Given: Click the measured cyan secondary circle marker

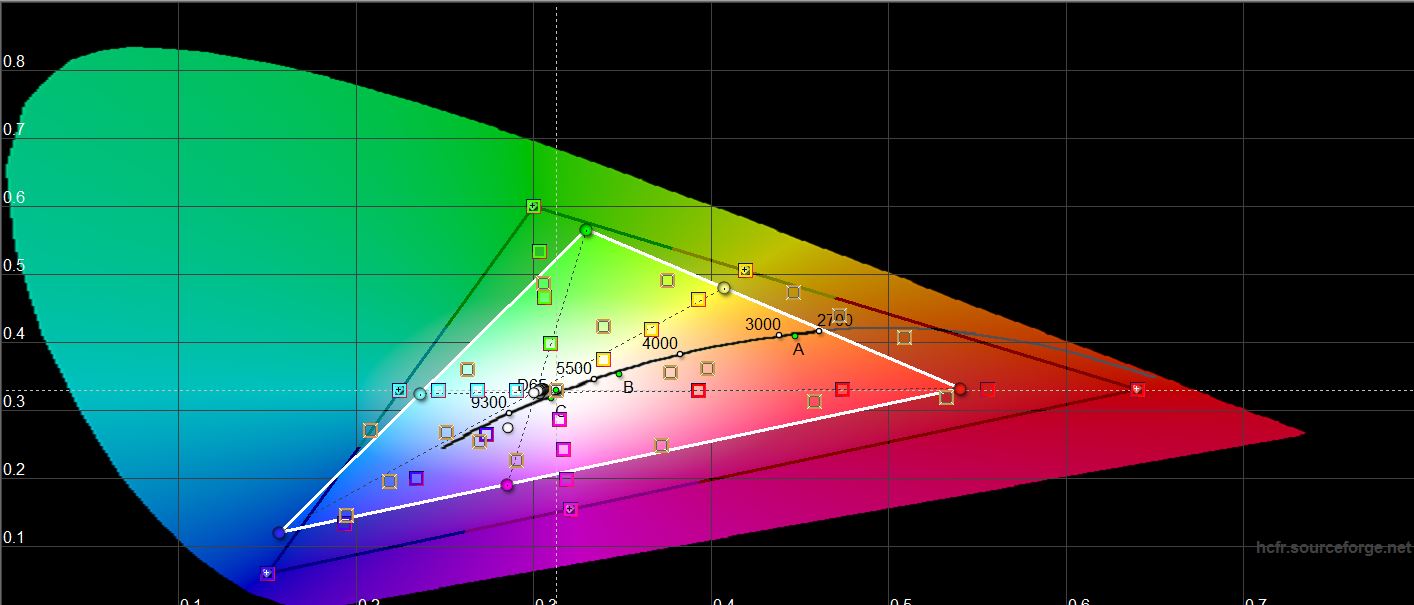Looking at the screenshot, I should pos(420,394).
